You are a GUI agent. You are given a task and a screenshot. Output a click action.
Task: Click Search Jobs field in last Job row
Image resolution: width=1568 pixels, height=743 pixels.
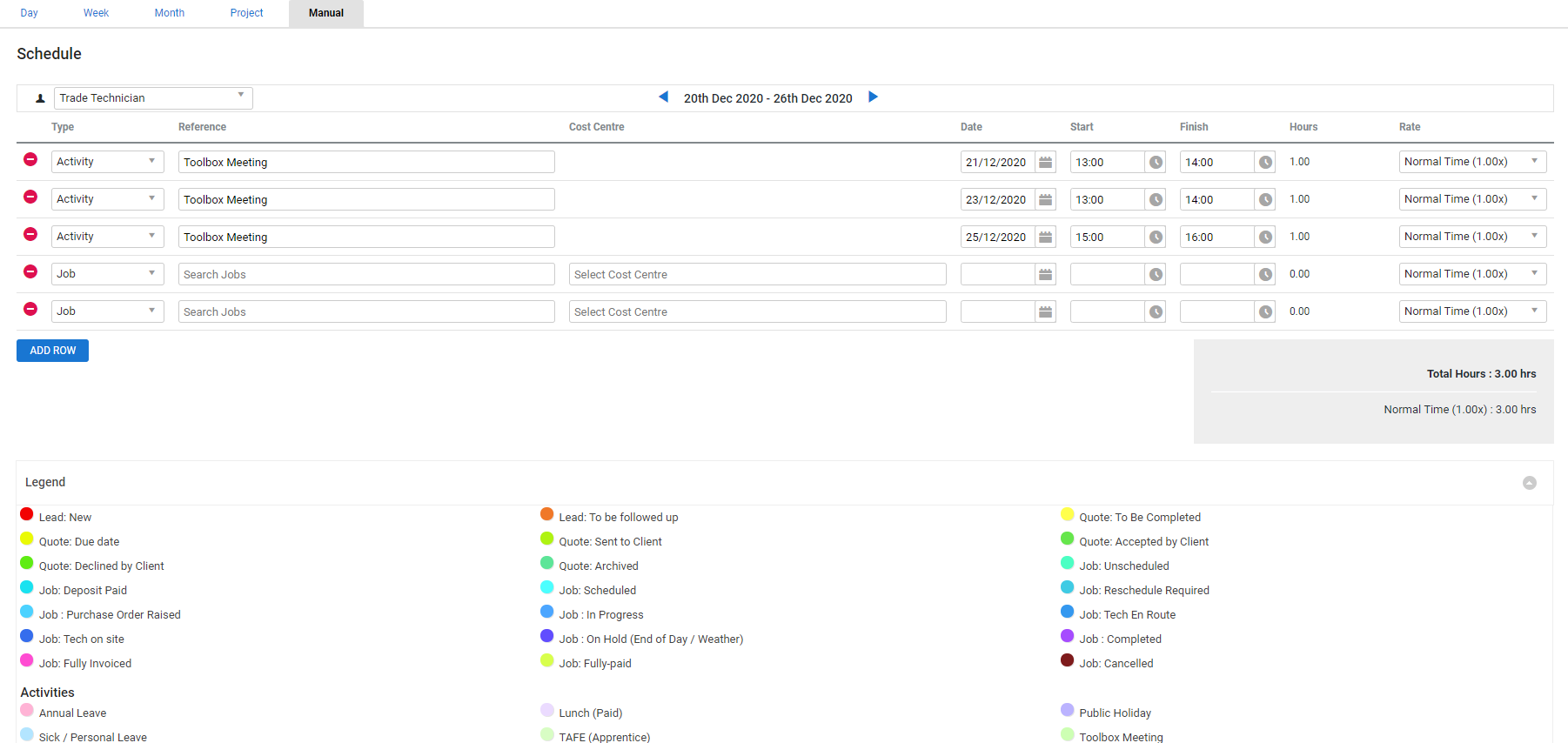pyautogui.click(x=366, y=311)
